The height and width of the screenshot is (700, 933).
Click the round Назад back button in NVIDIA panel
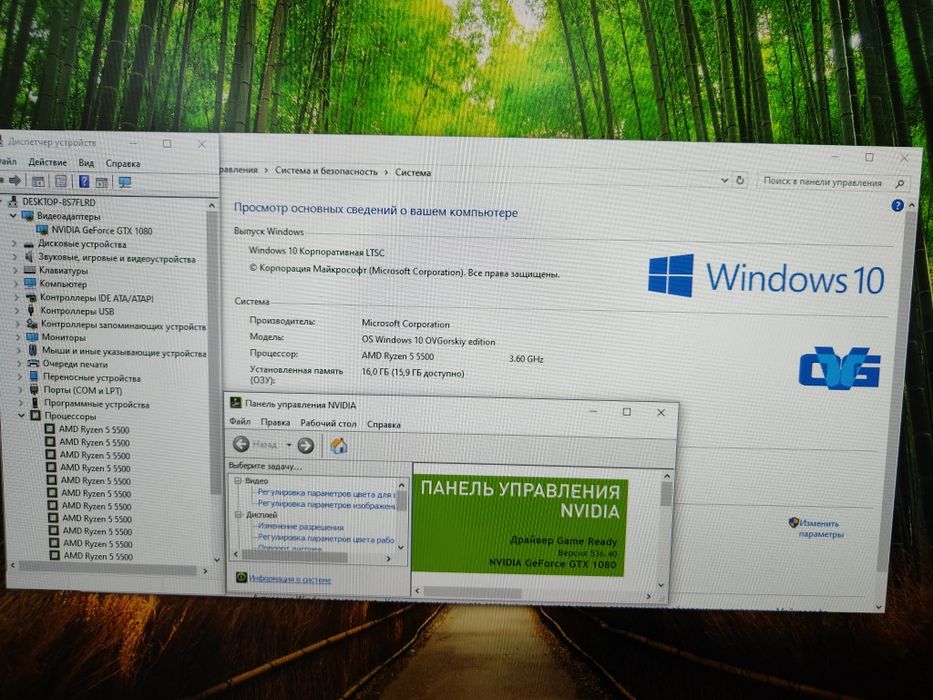point(241,443)
